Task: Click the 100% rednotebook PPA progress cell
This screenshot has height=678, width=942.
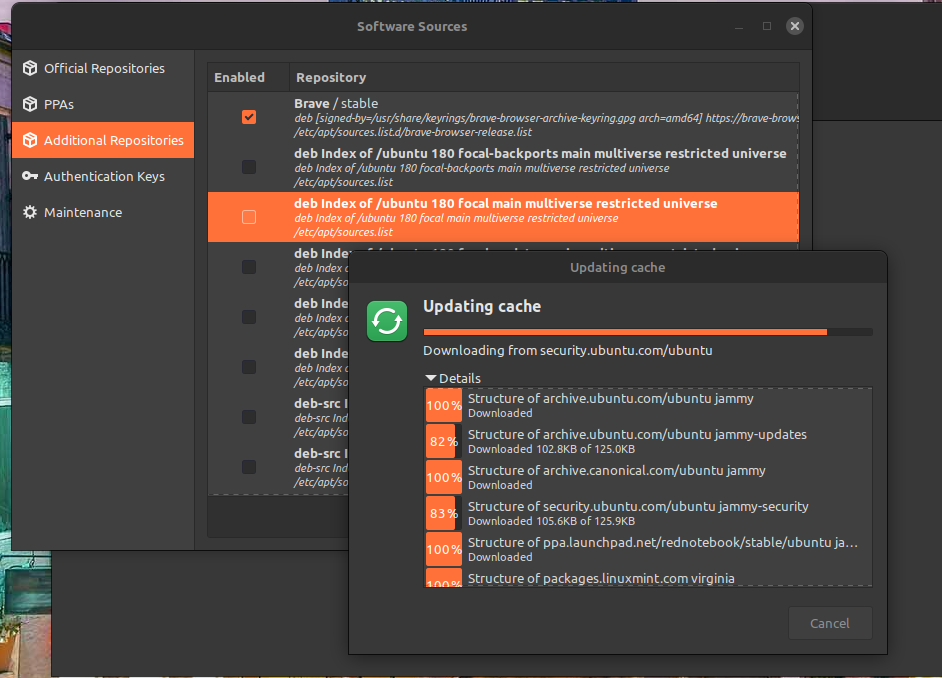Action: (x=444, y=549)
